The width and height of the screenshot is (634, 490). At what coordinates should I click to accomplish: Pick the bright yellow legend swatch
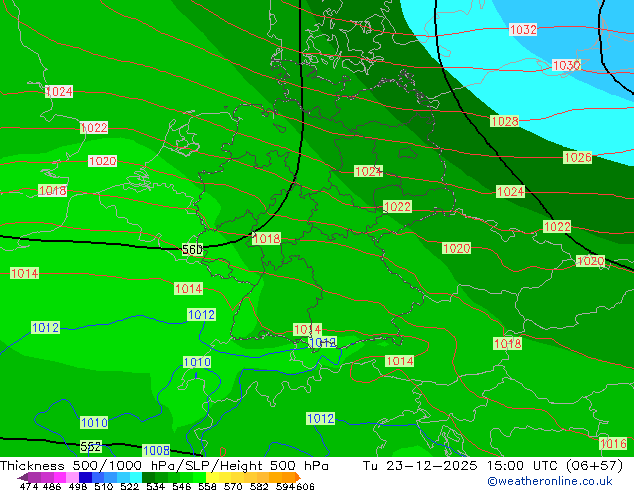pyautogui.click(x=212, y=477)
